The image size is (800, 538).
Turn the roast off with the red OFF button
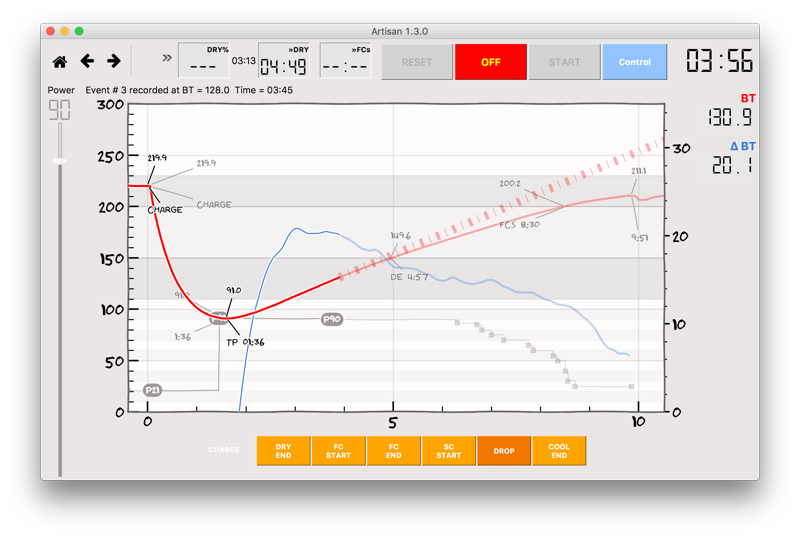[491, 62]
